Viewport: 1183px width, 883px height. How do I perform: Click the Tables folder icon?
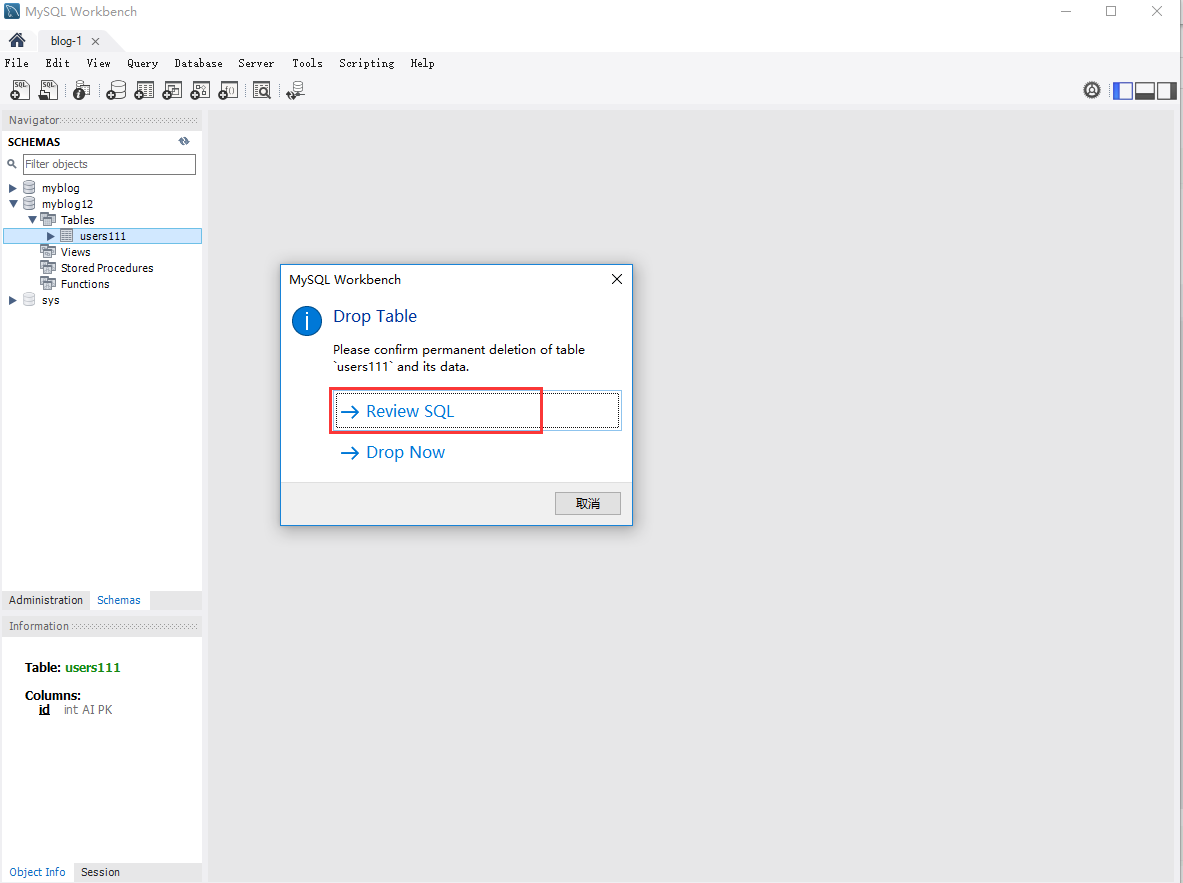point(48,219)
